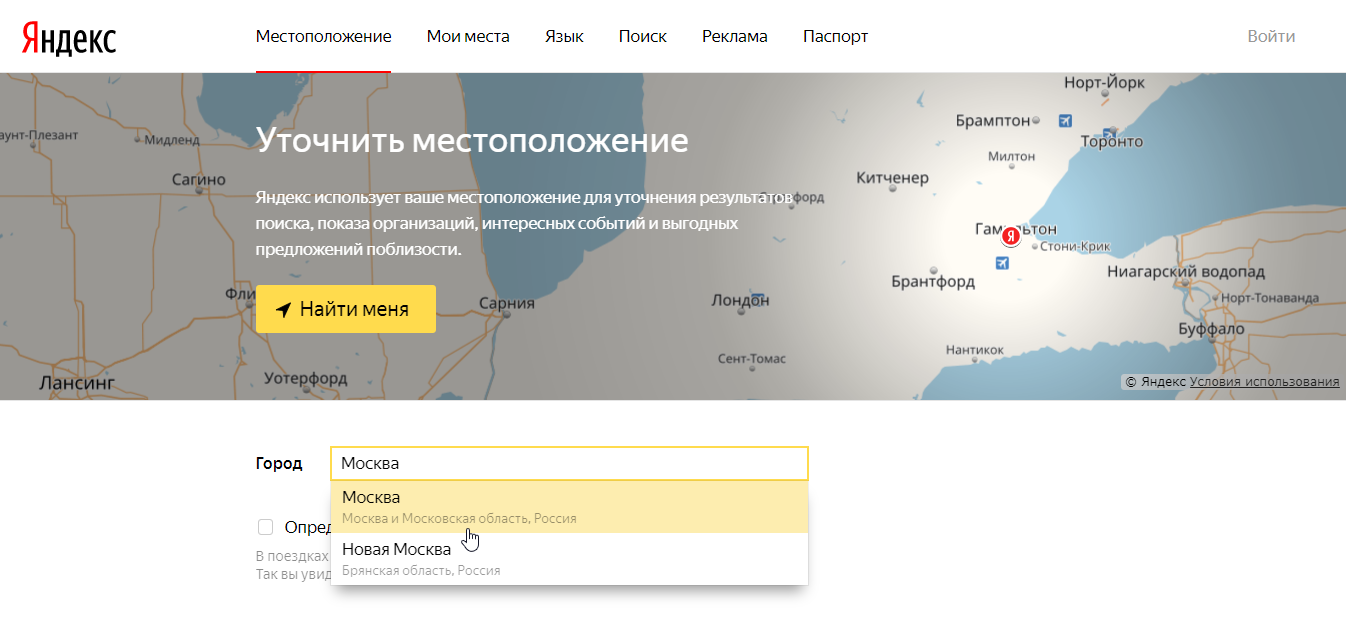Click the Брамптон city label

(x=993, y=120)
